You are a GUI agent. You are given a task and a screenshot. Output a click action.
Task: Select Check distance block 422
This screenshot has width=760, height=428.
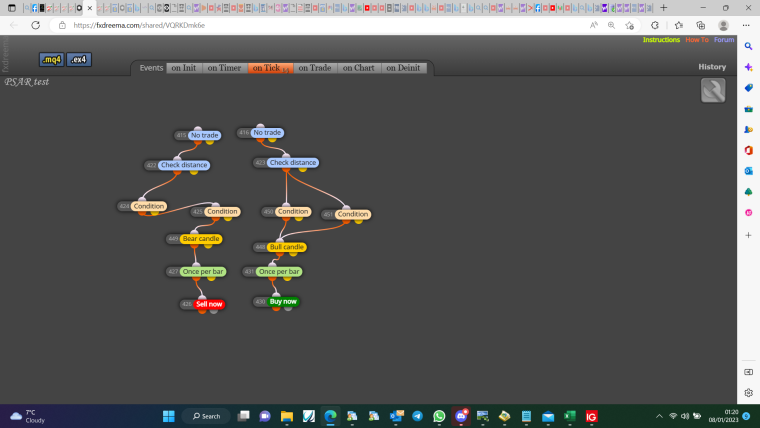pyautogui.click(x=184, y=165)
